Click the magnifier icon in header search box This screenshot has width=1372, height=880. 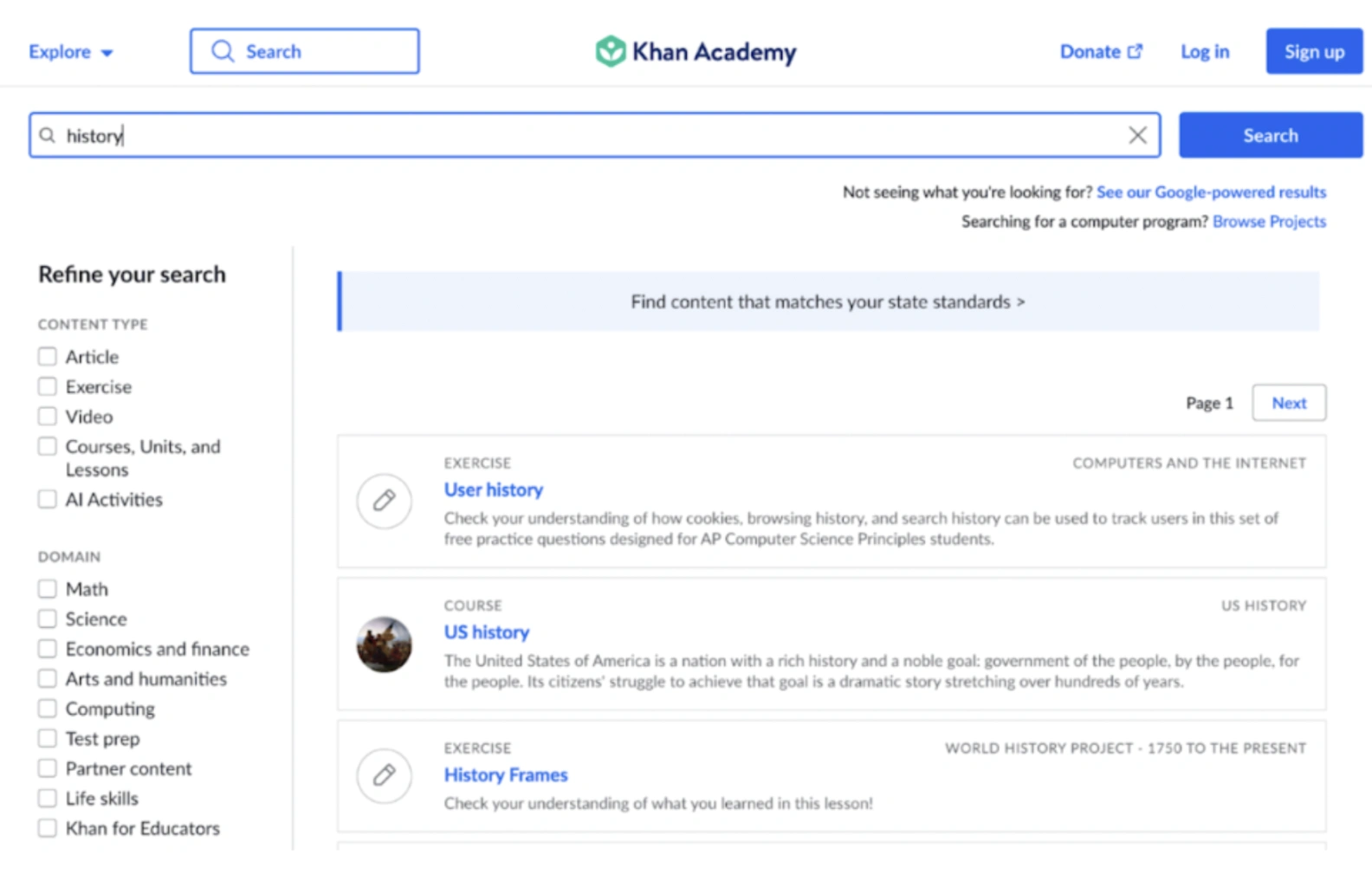(223, 51)
